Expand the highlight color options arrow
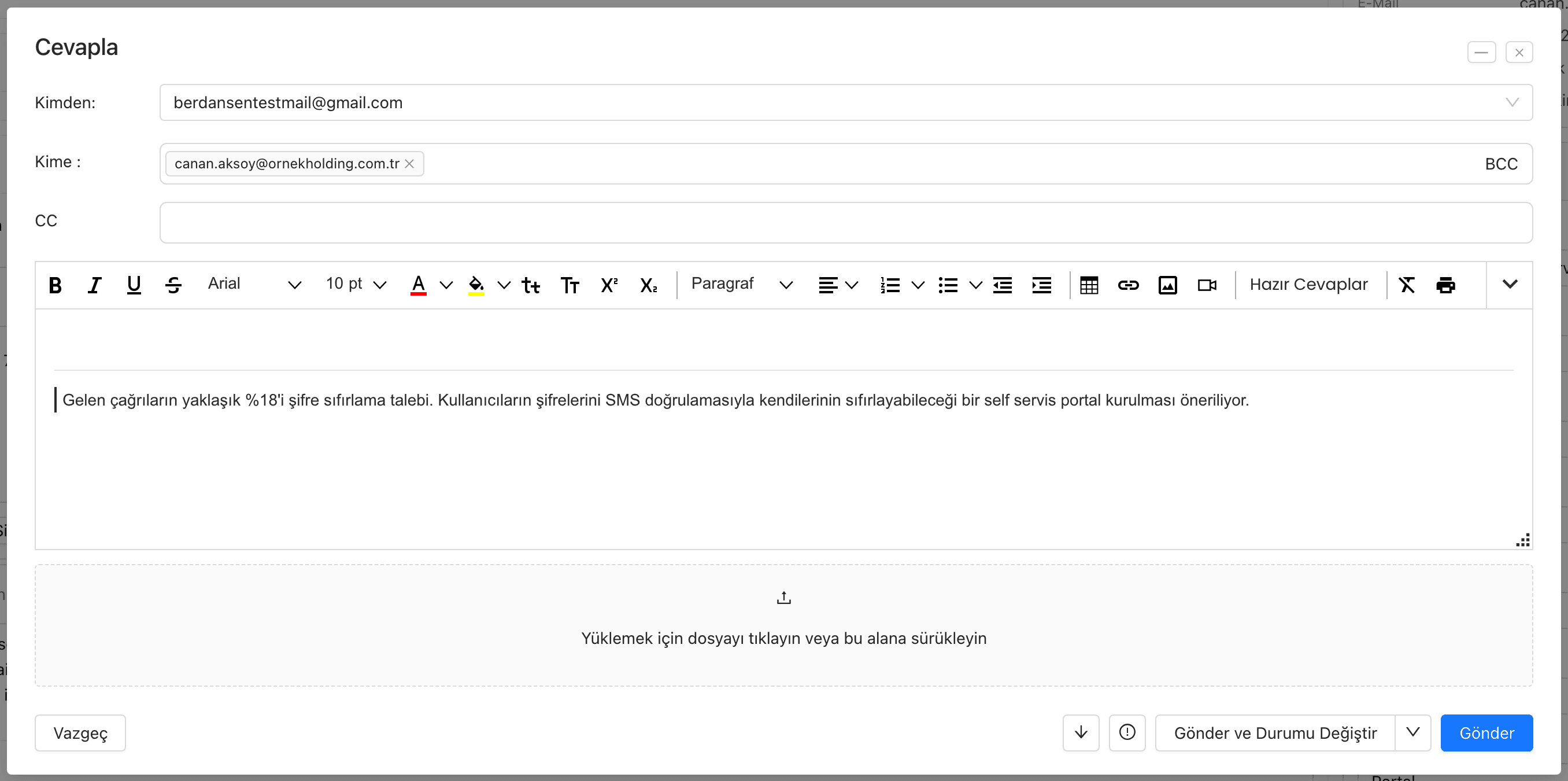Image resolution: width=1568 pixels, height=781 pixels. (504, 285)
